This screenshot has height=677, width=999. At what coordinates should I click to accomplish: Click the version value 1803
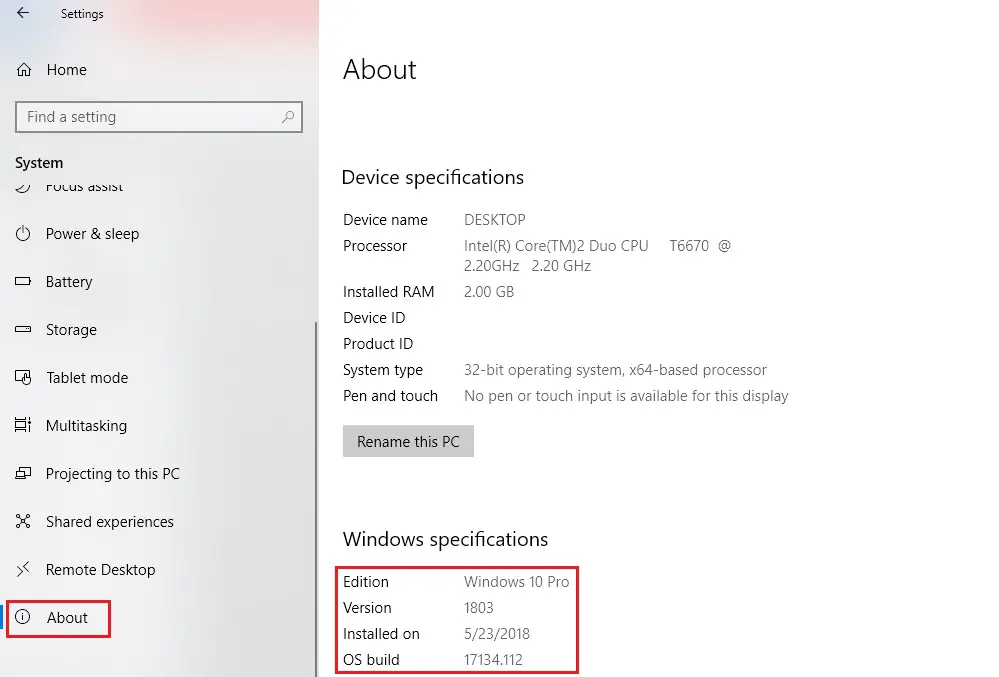(478, 608)
